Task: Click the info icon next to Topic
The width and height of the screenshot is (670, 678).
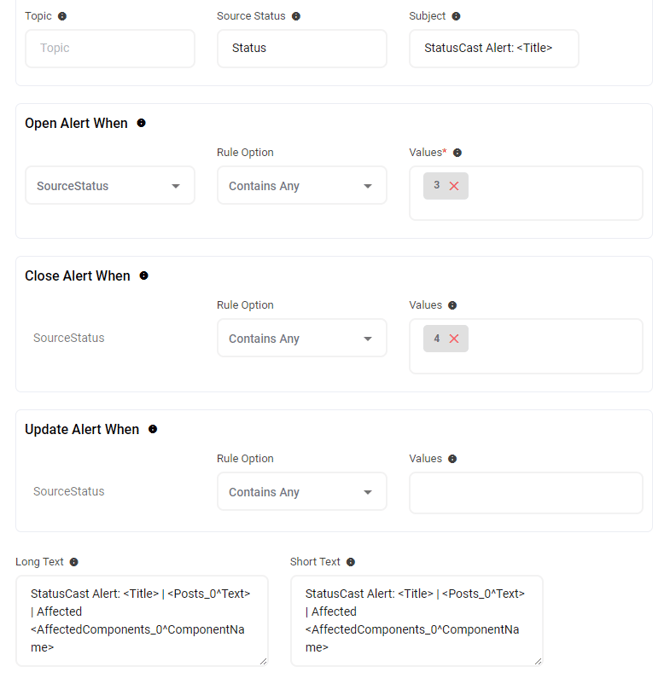Action: [x=63, y=17]
